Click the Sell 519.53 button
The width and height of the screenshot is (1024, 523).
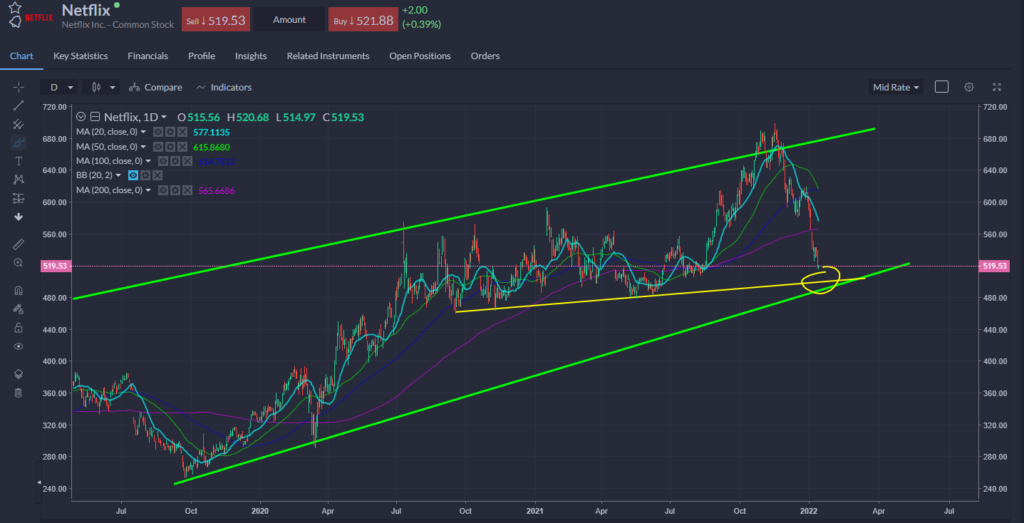[x=214, y=20]
